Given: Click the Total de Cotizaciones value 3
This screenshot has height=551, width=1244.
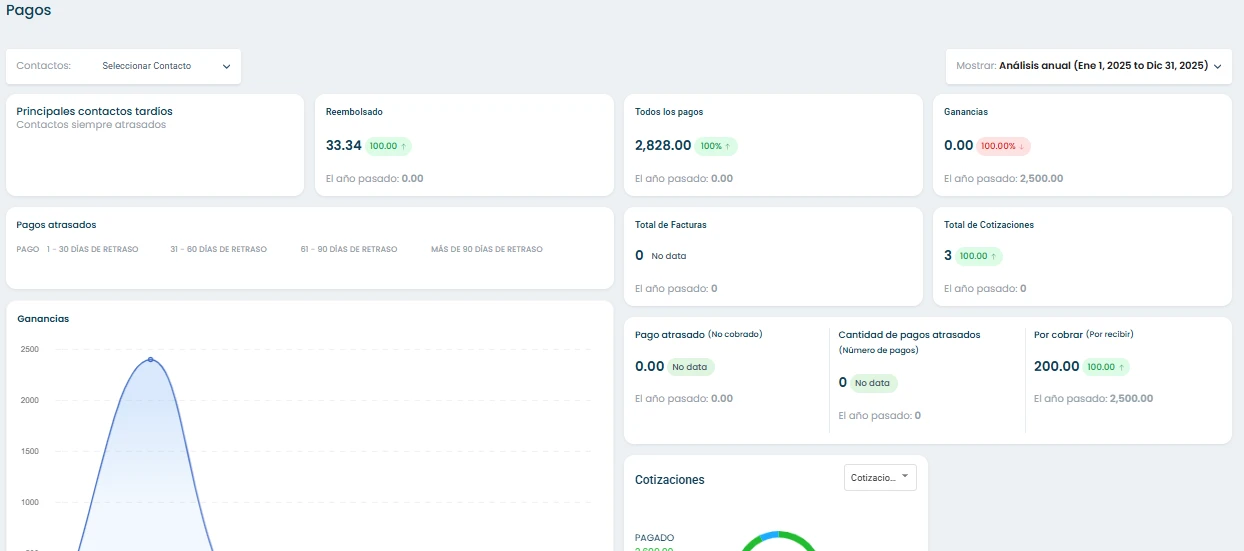Looking at the screenshot, I should coord(948,256).
